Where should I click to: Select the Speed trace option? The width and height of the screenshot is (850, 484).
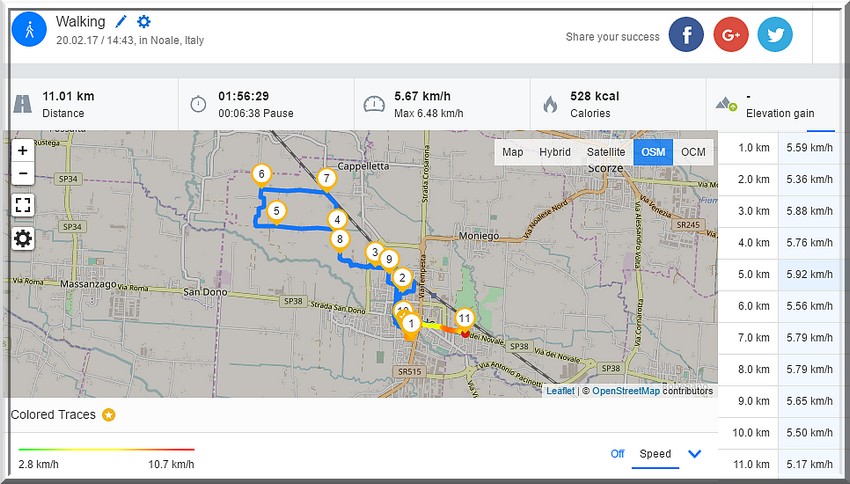pyautogui.click(x=655, y=454)
